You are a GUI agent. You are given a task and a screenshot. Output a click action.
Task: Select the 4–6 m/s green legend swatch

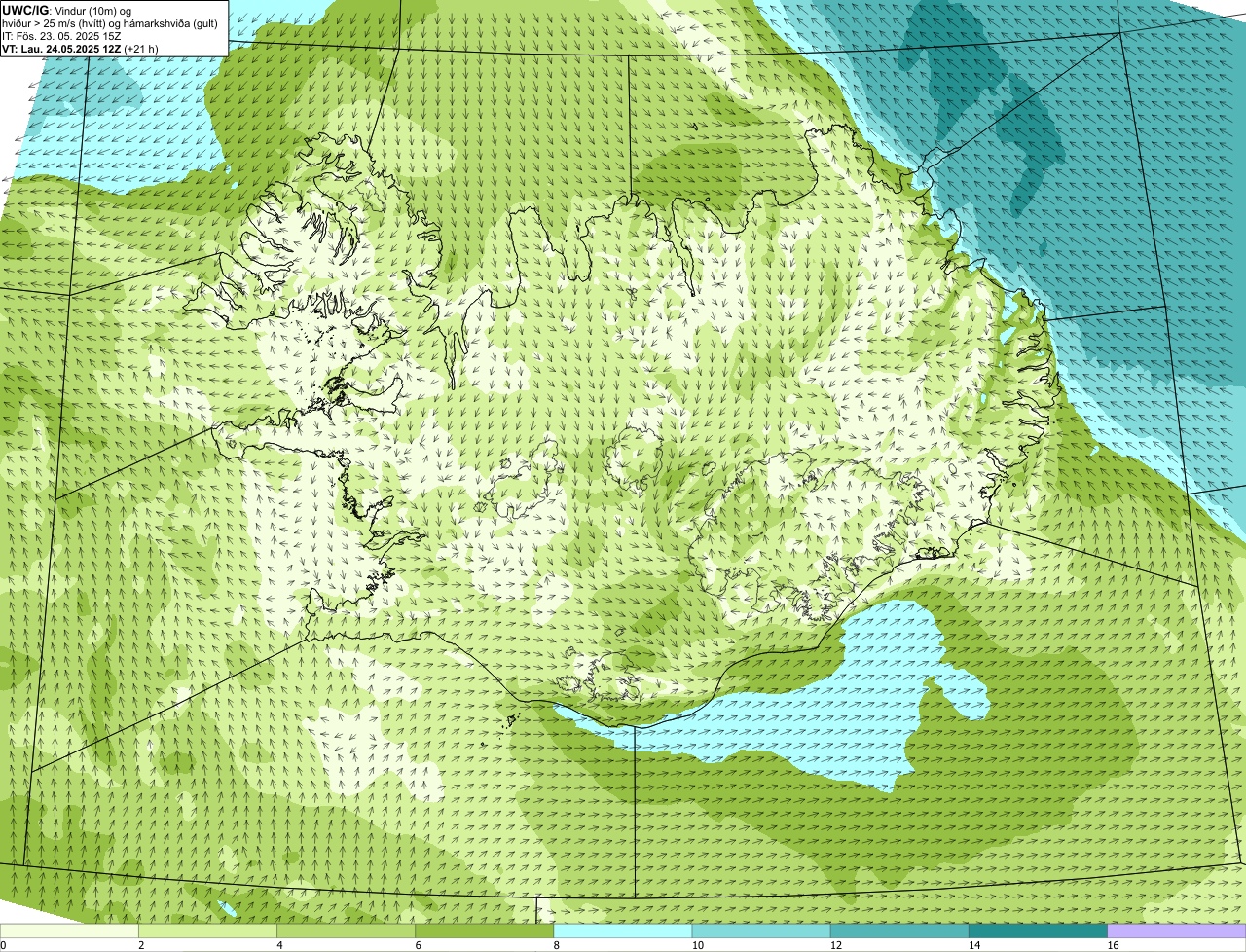point(346,932)
